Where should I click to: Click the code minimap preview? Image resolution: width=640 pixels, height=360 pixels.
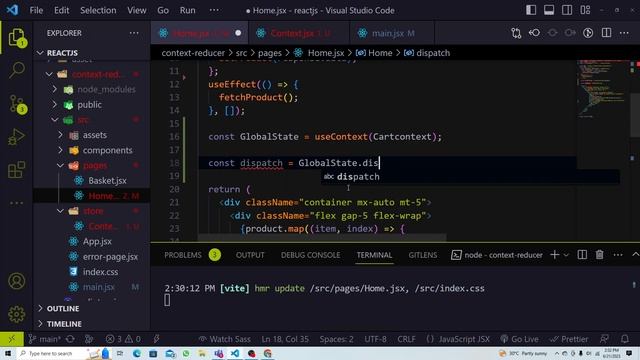(603, 90)
